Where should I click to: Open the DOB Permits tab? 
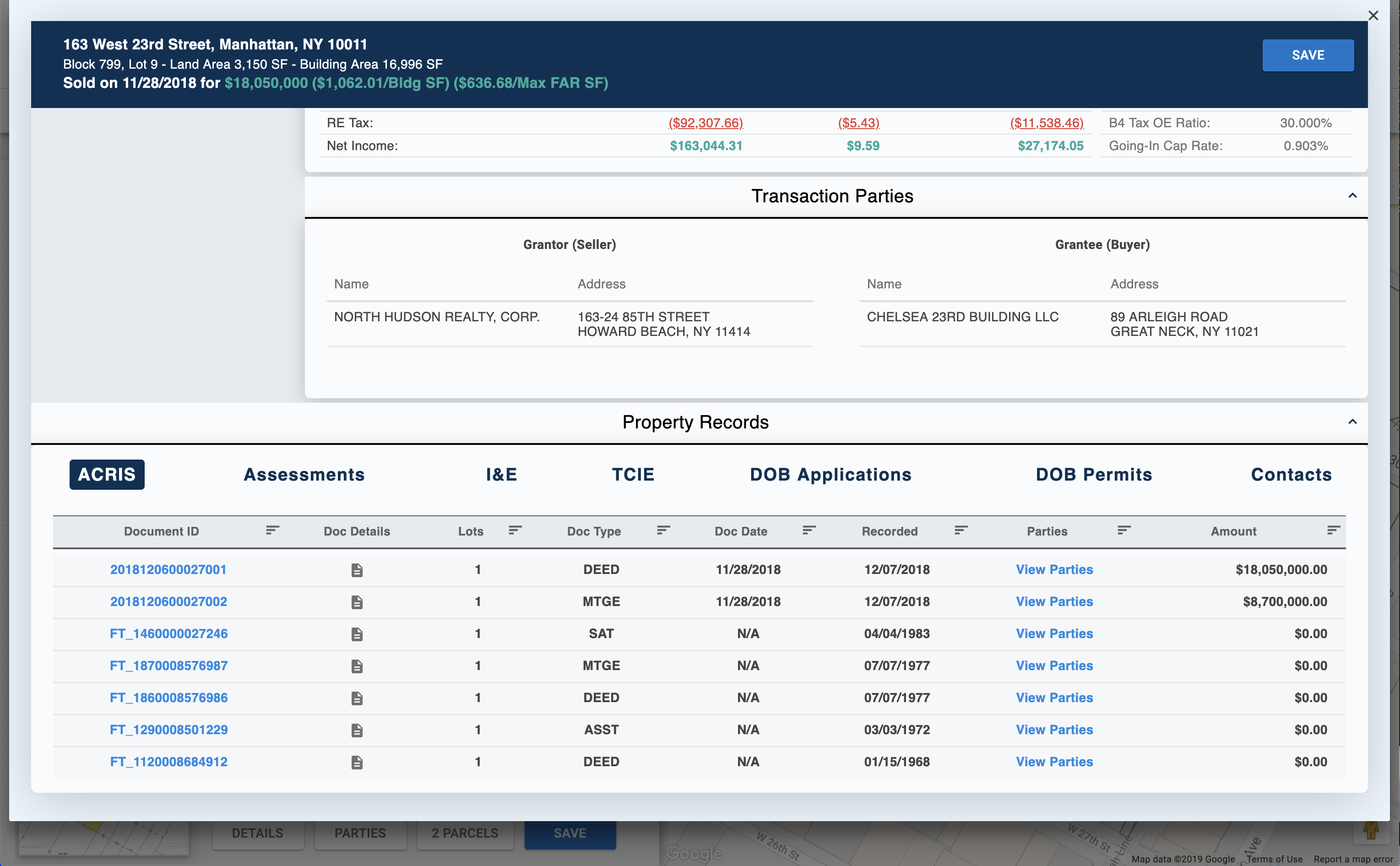(x=1094, y=474)
